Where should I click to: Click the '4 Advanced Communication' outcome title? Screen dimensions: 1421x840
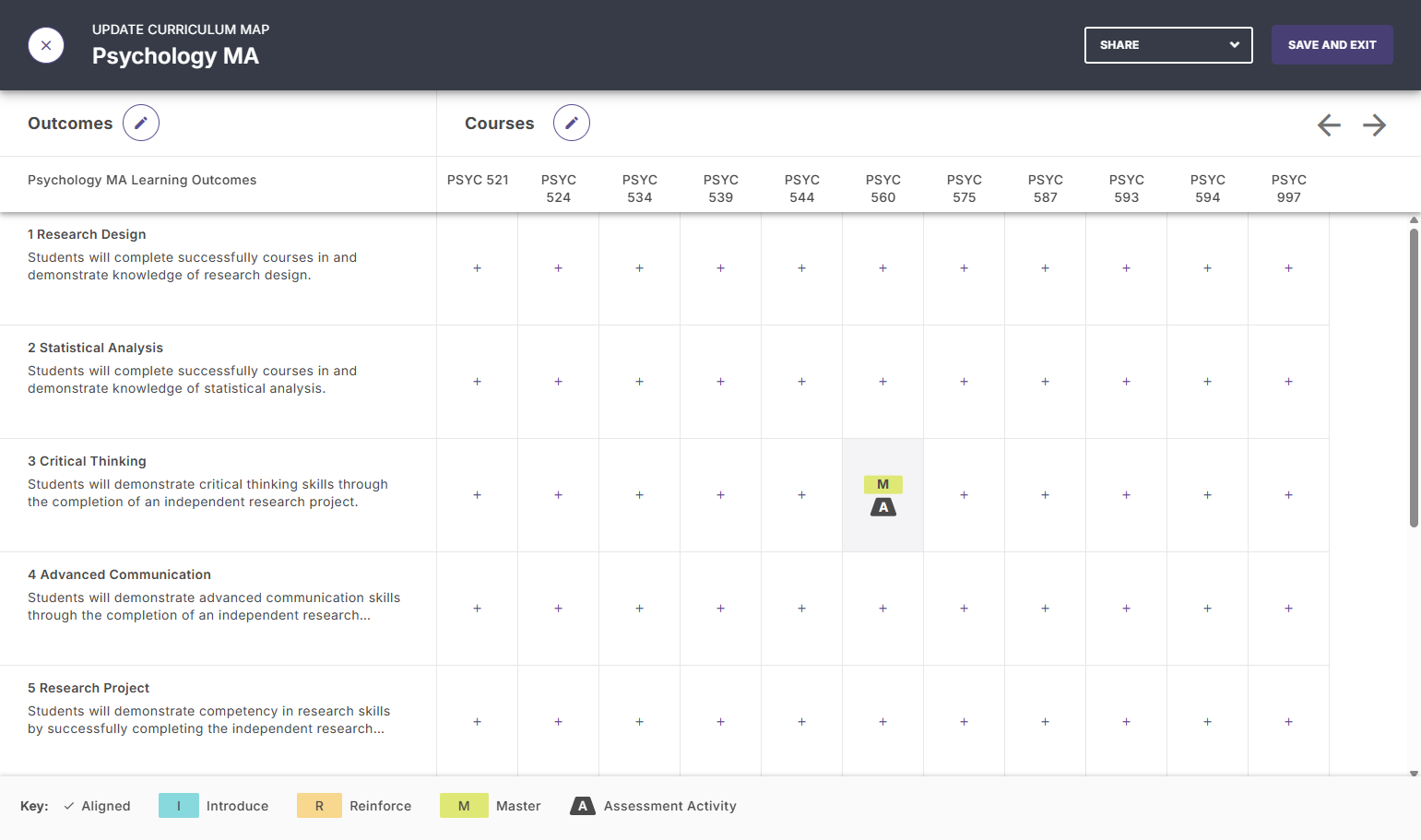click(x=119, y=574)
